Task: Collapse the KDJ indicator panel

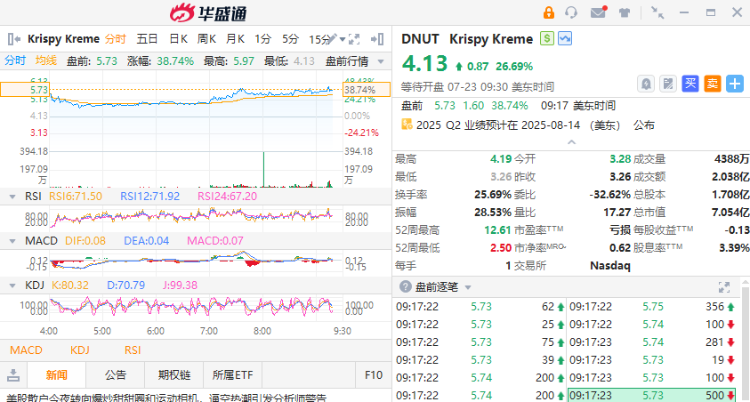Action: [x=13, y=286]
